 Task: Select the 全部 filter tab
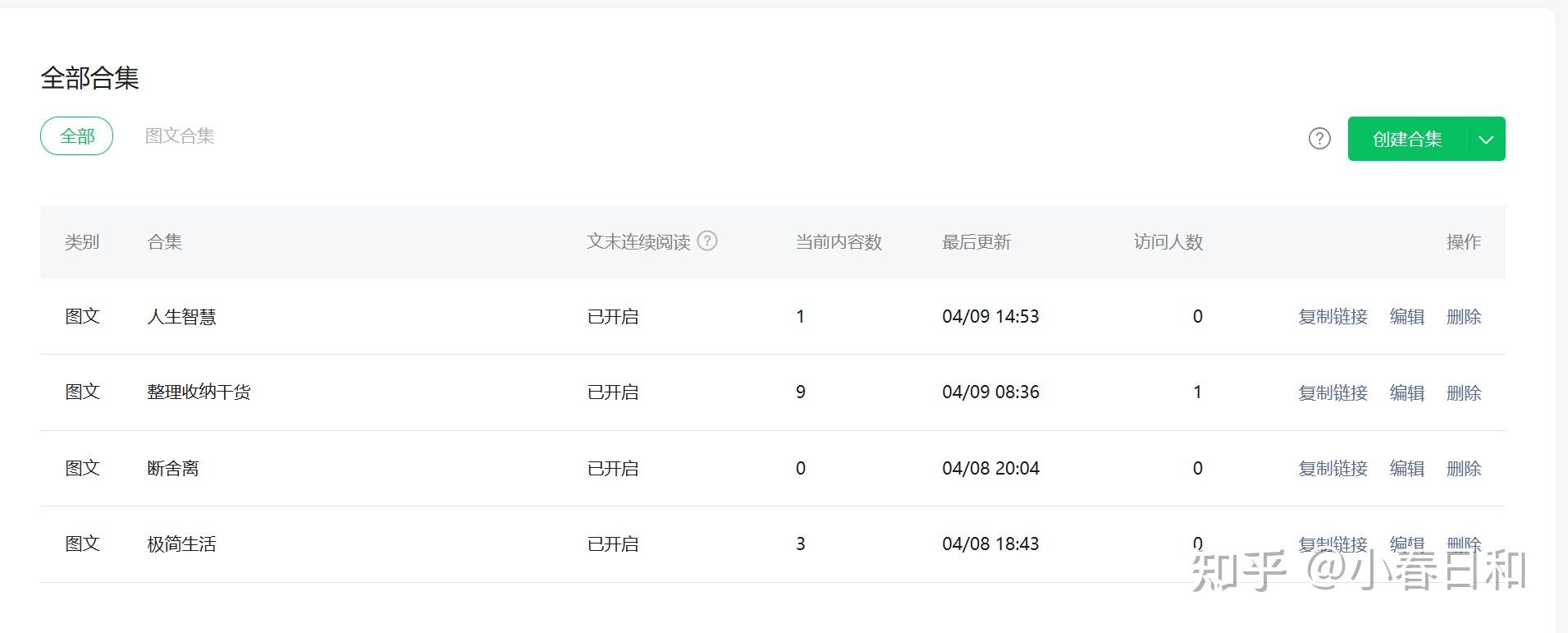tap(77, 136)
